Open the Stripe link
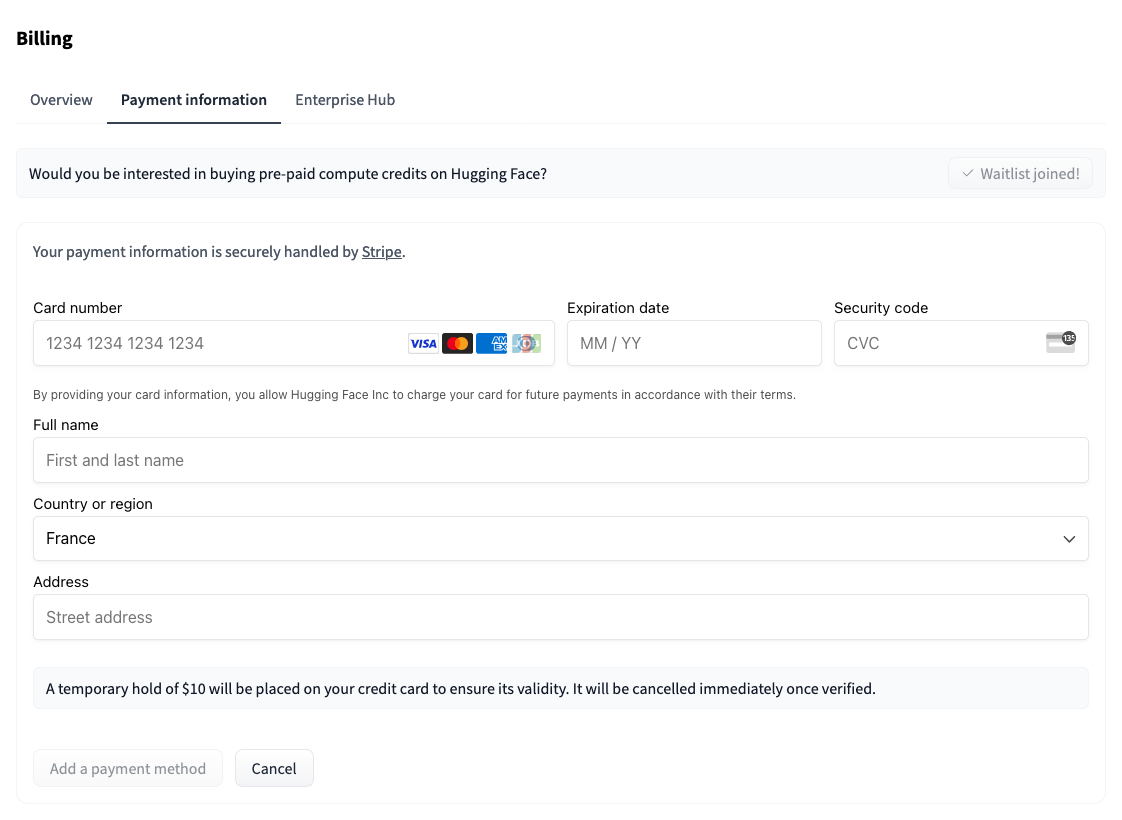The height and width of the screenshot is (820, 1122). point(381,251)
